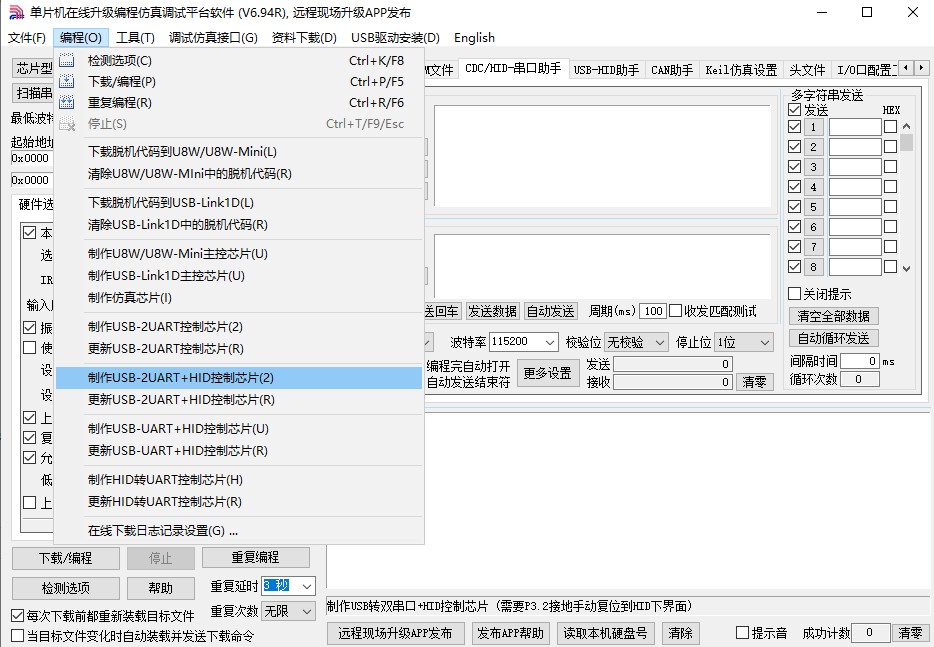Screen dimensions: 934x647
Task: Click 更多设置 button
Action: (547, 374)
